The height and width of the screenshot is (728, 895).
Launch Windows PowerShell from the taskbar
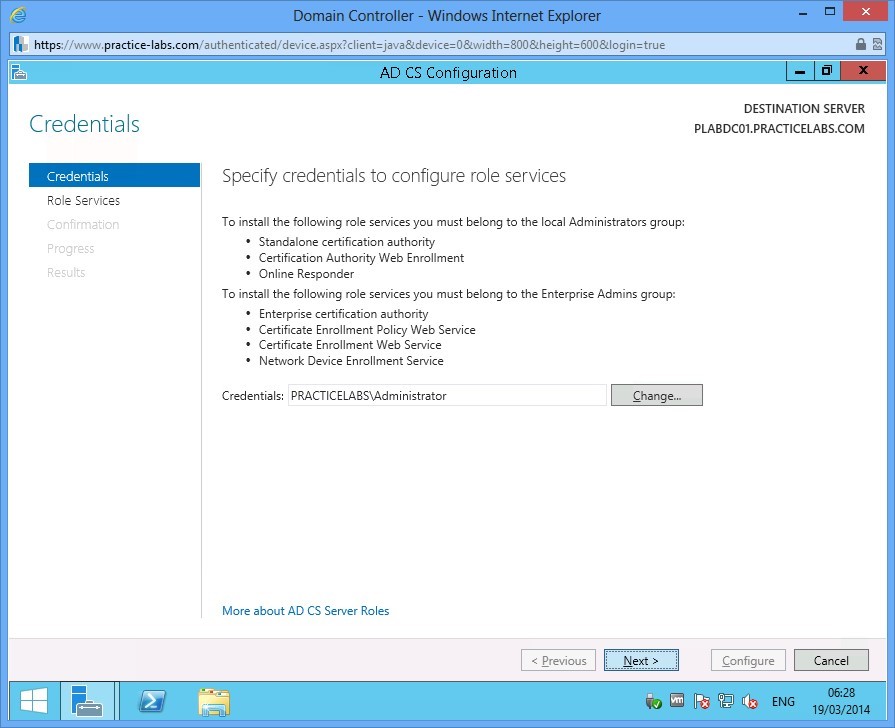152,701
